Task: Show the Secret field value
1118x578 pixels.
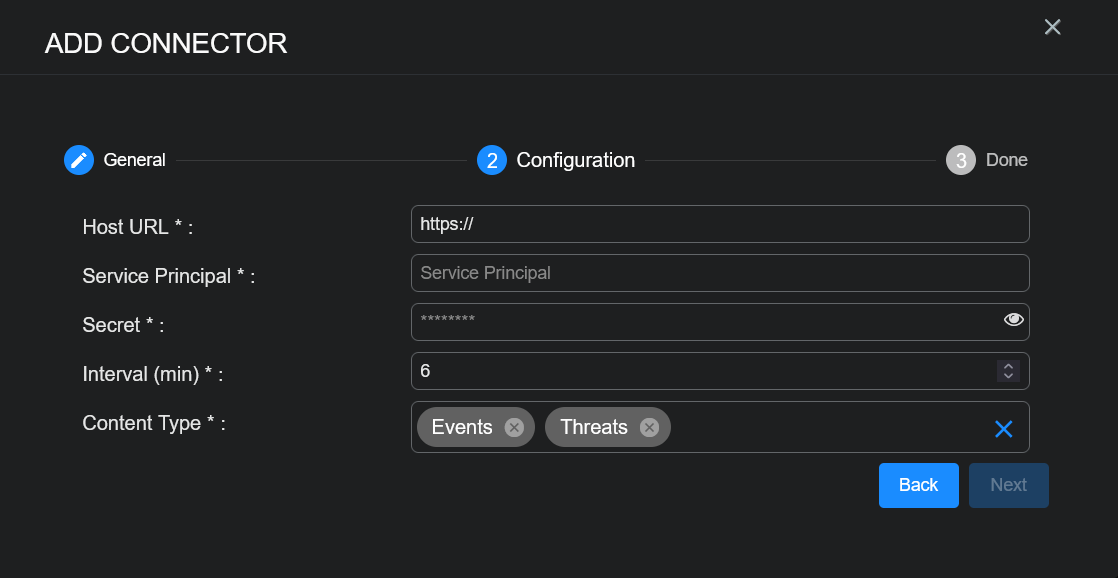Action: pyautogui.click(x=1014, y=320)
